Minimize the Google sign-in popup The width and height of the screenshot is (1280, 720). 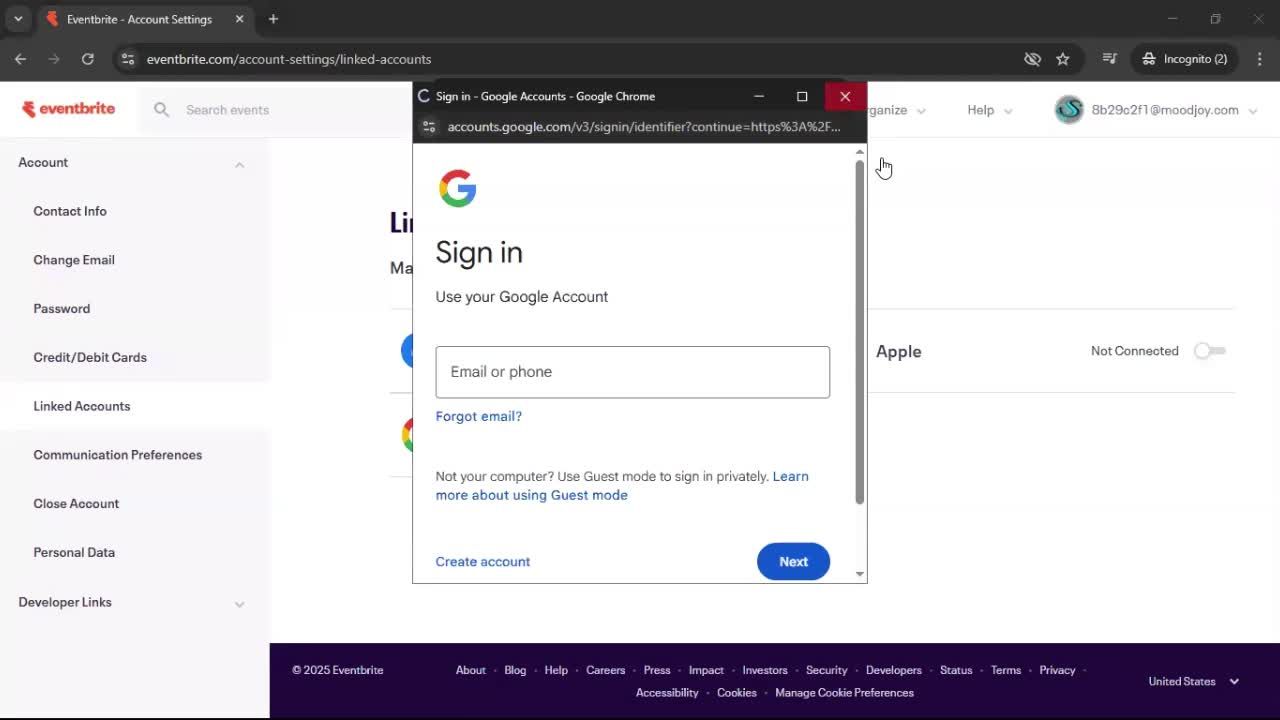pos(759,96)
